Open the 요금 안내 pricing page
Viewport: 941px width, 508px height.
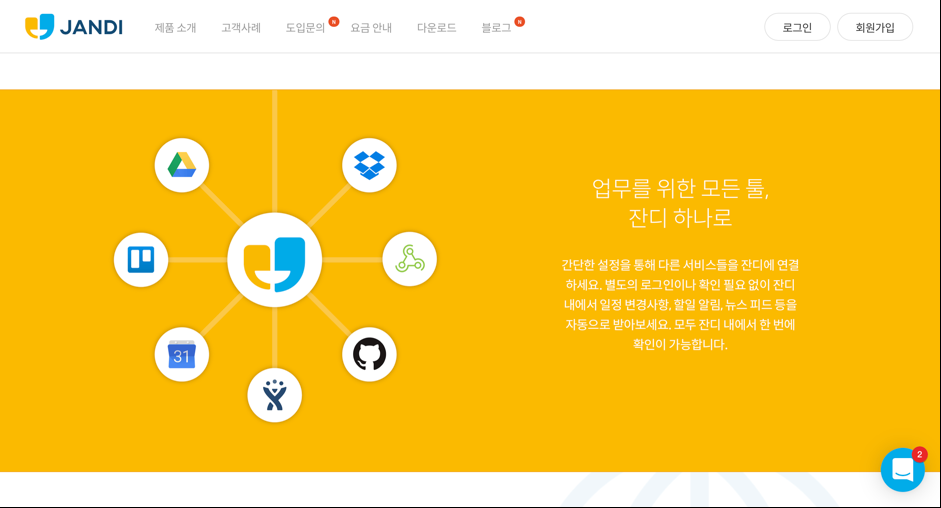click(x=371, y=28)
